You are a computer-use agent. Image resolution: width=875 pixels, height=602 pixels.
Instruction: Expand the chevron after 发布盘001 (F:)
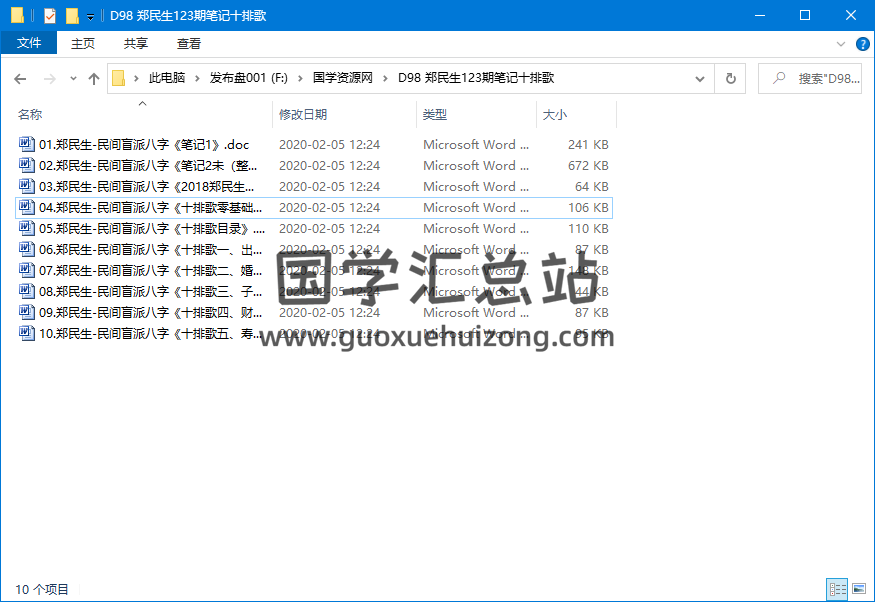(300, 79)
